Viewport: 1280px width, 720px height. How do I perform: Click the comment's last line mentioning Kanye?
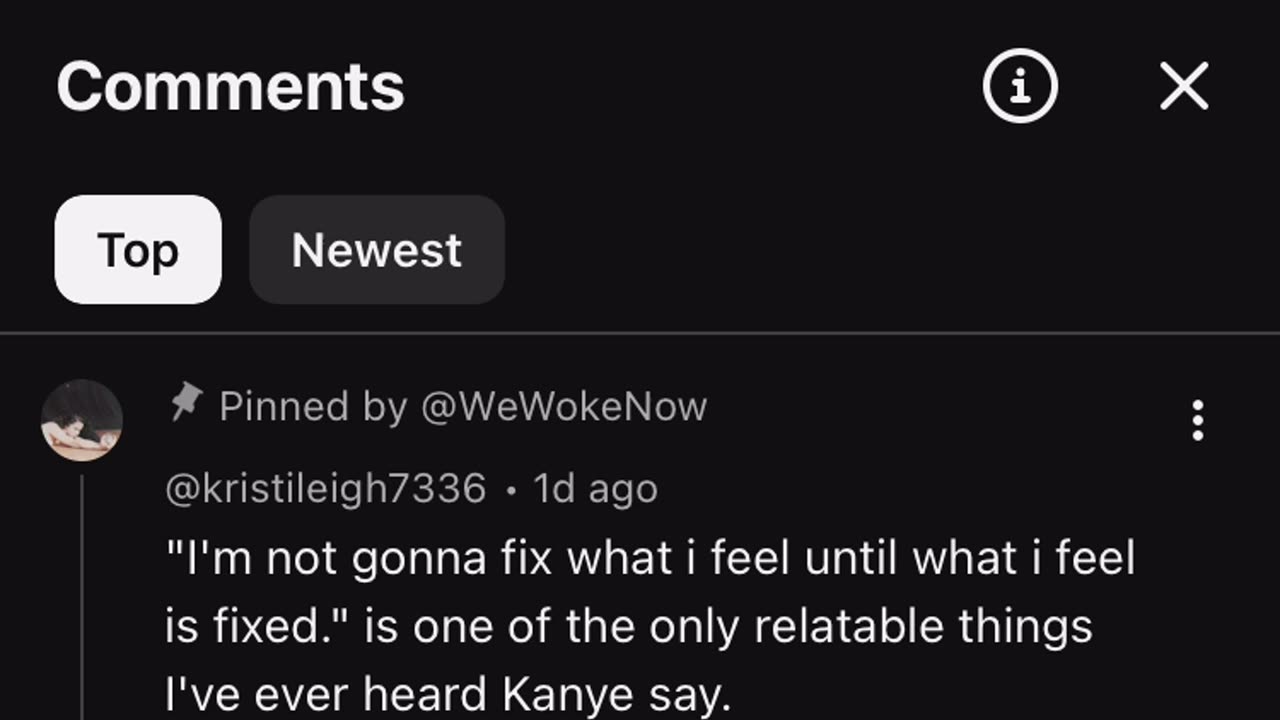(448, 695)
